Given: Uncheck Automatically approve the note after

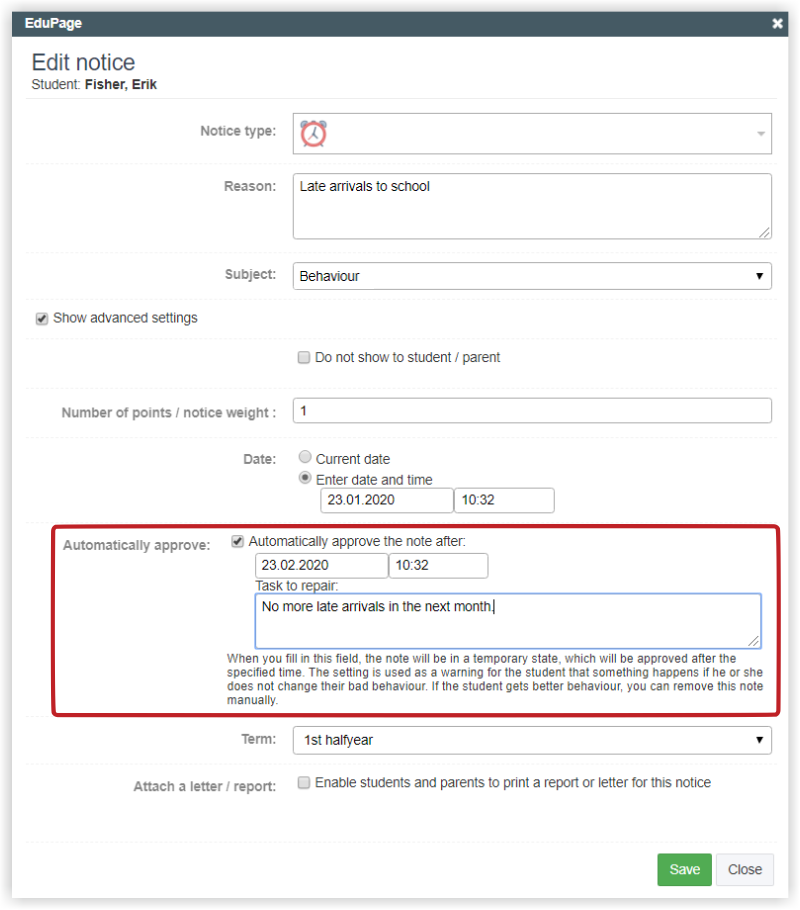Looking at the screenshot, I should (x=237, y=541).
